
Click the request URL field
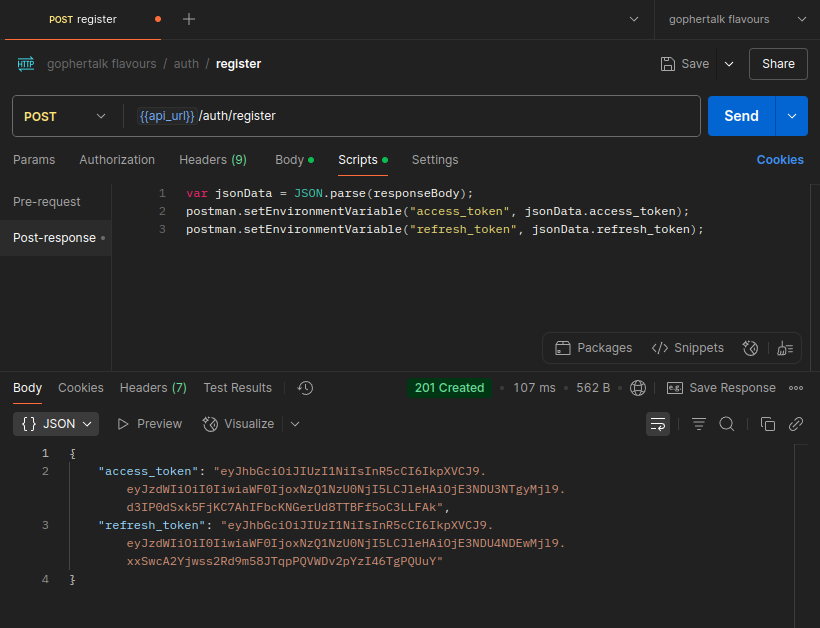tap(413, 116)
